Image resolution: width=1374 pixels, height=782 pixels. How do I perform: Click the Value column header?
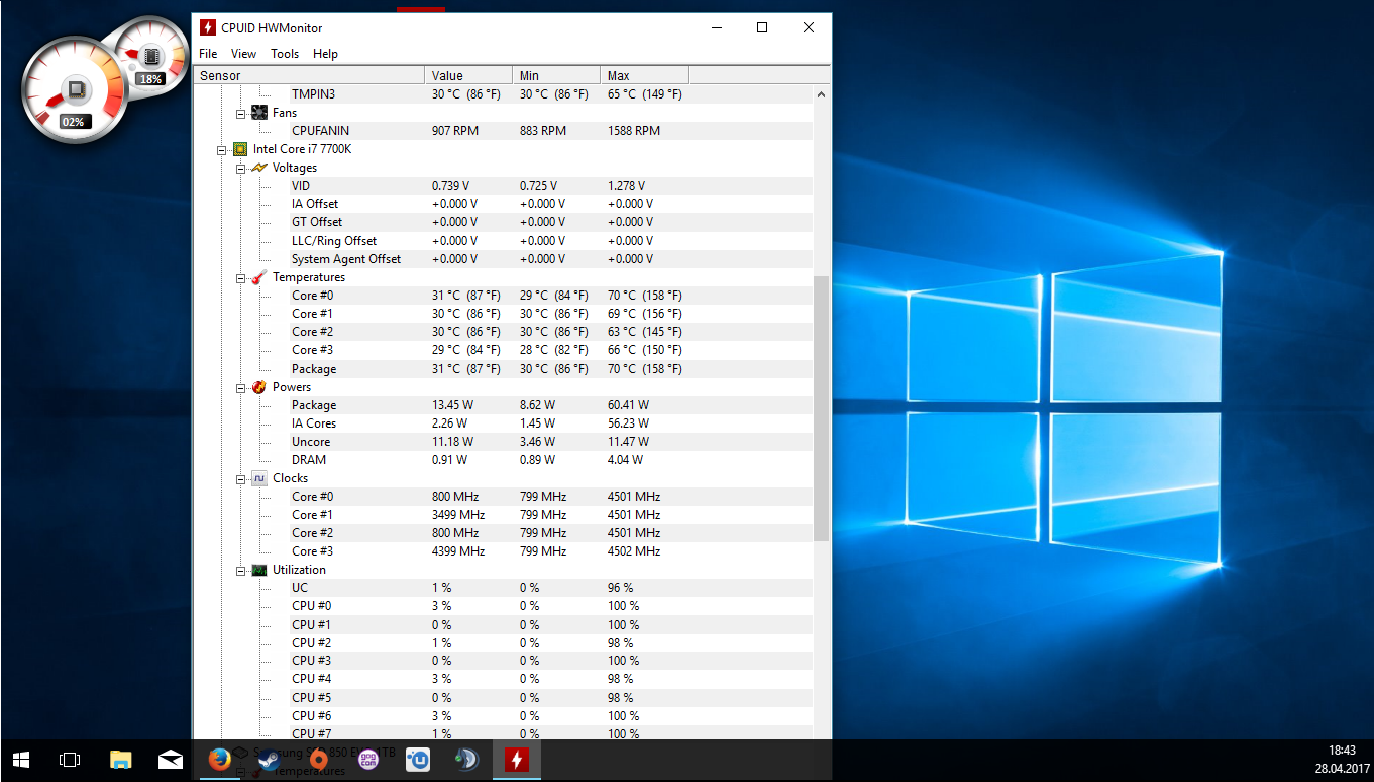point(468,75)
